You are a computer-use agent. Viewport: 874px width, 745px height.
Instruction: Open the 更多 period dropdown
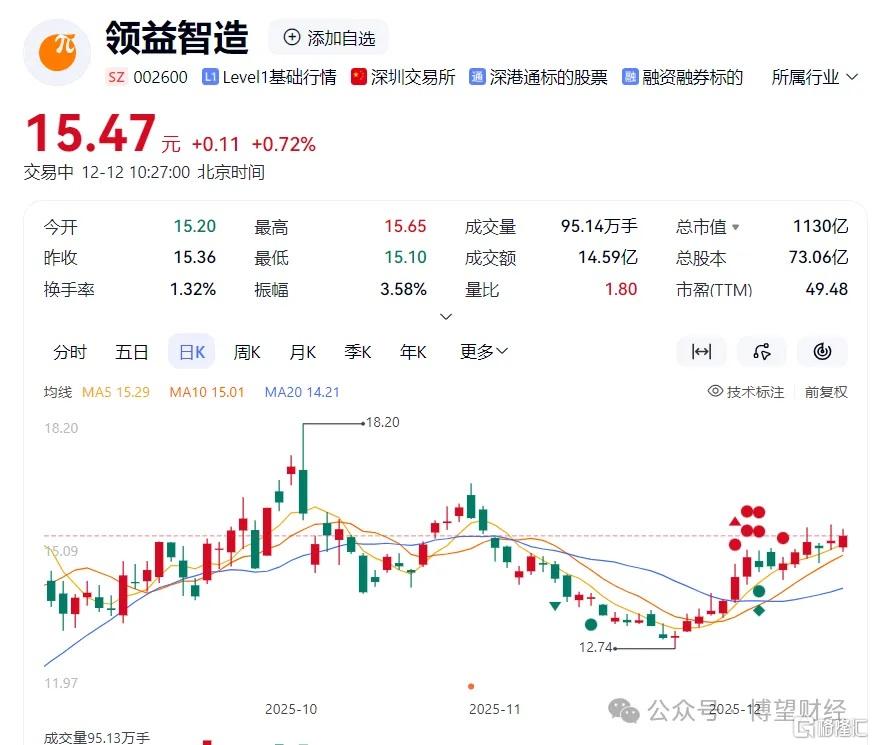coord(484,352)
